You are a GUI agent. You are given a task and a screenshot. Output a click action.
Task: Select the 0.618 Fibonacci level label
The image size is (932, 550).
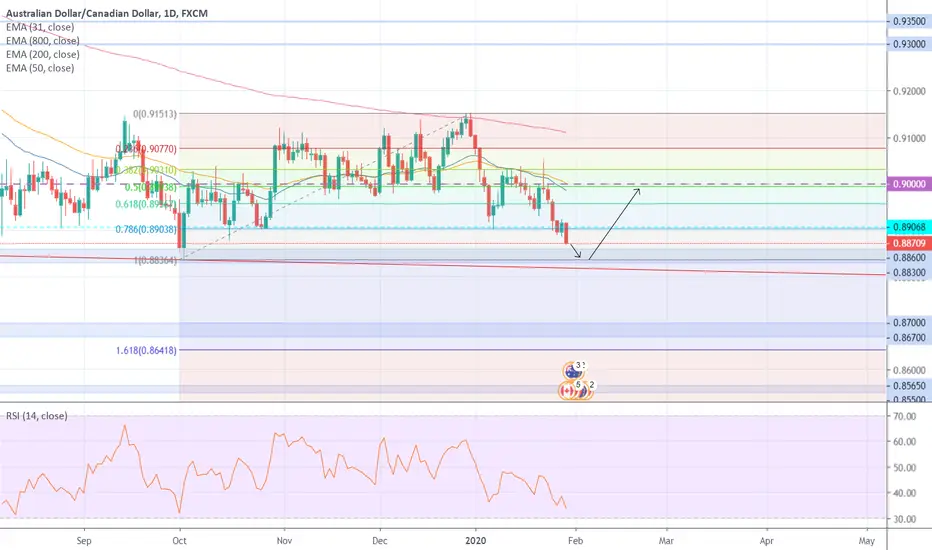point(146,204)
